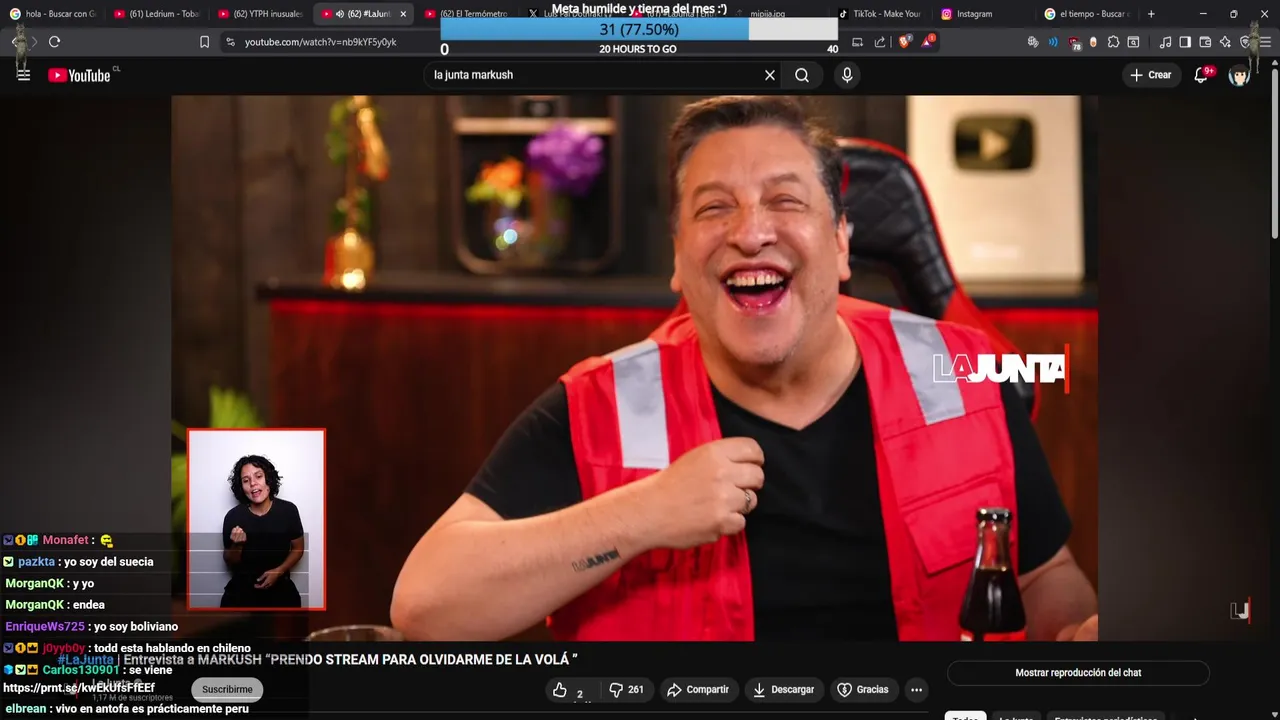The image size is (1280, 720).
Task: Open the tab search window icon
Action: 1133,42
